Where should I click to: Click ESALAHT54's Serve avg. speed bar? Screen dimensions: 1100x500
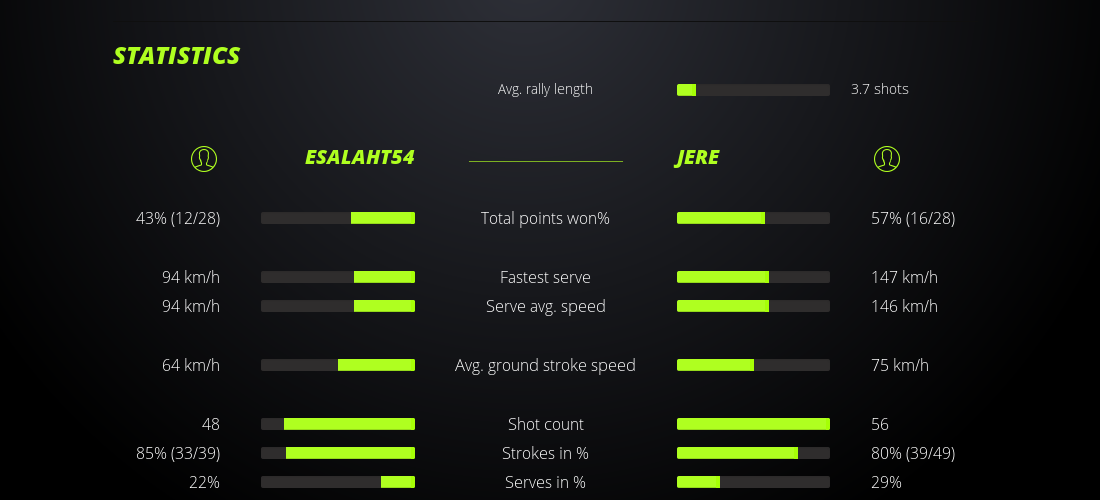(338, 306)
